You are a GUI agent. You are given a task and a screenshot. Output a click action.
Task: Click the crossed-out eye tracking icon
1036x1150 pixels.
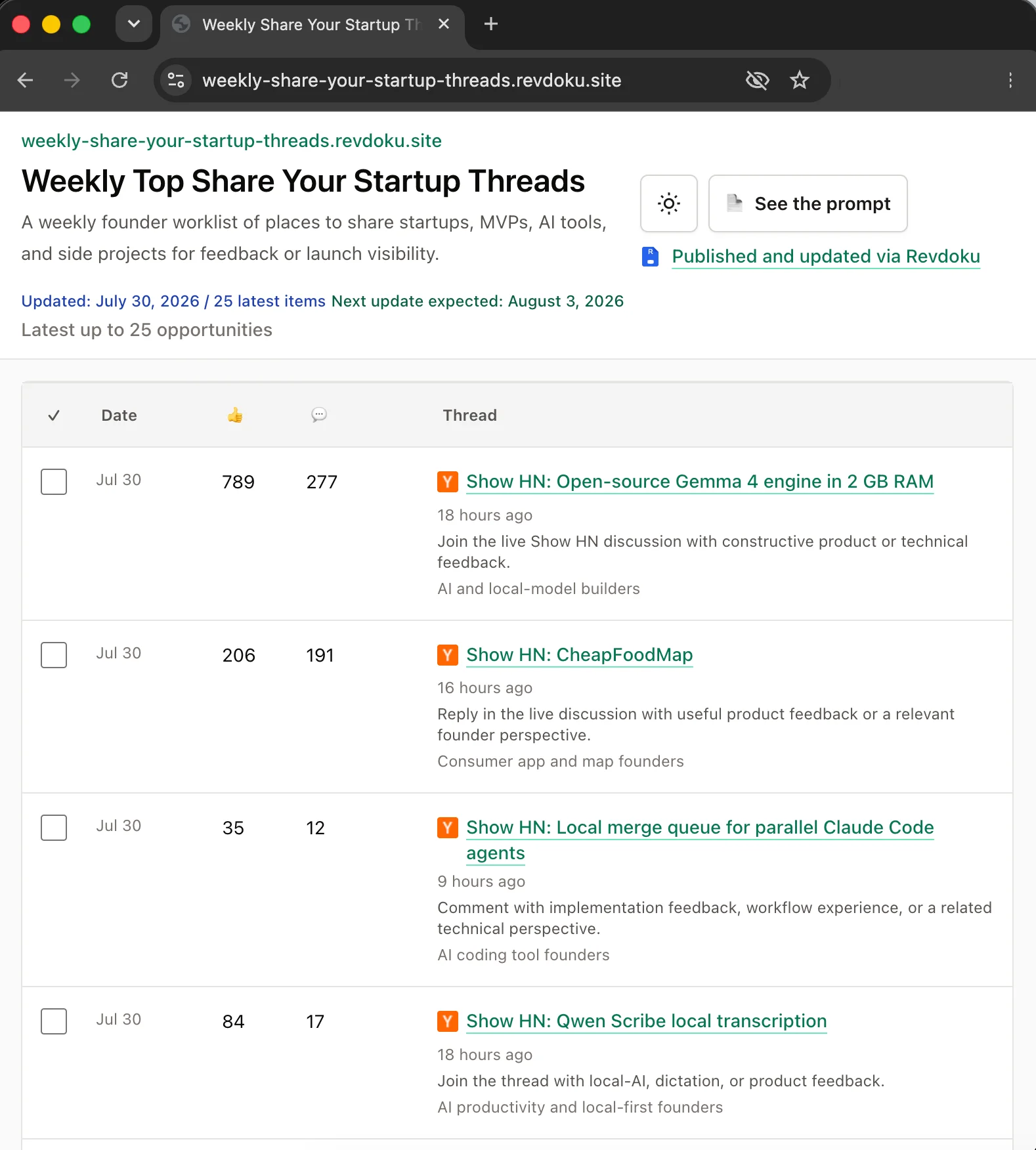click(757, 80)
